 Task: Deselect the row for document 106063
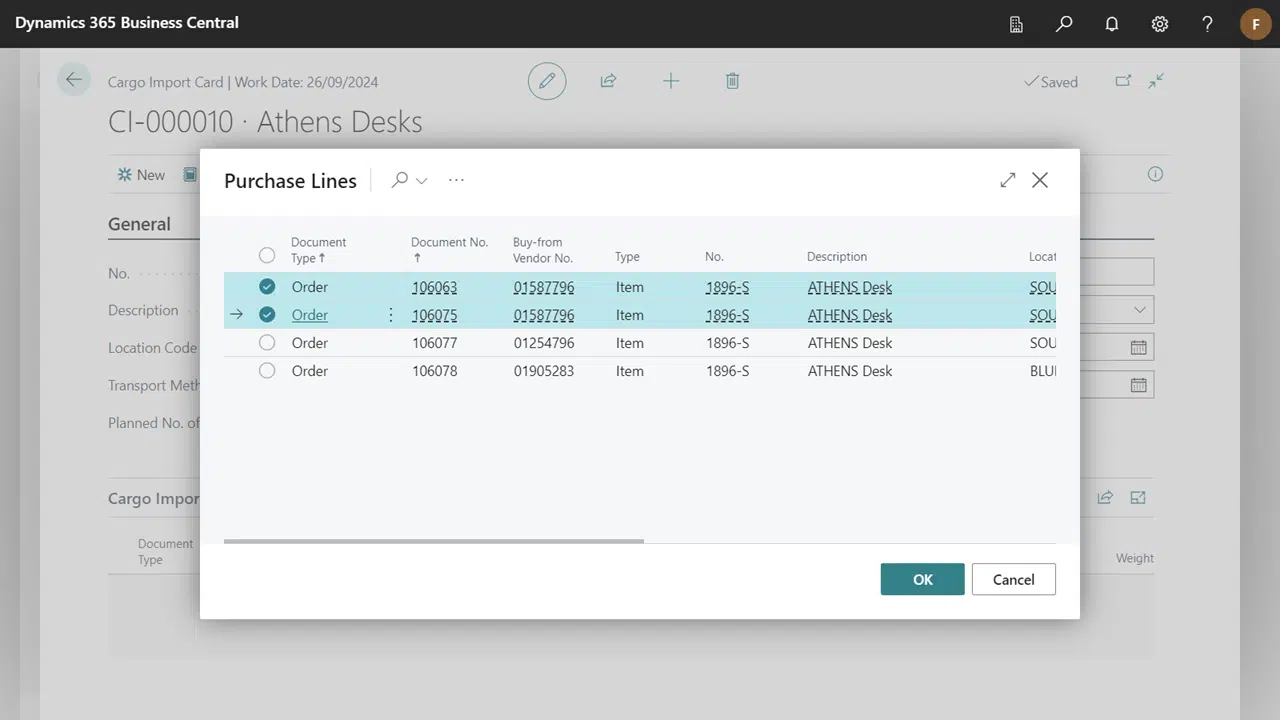[x=267, y=287]
